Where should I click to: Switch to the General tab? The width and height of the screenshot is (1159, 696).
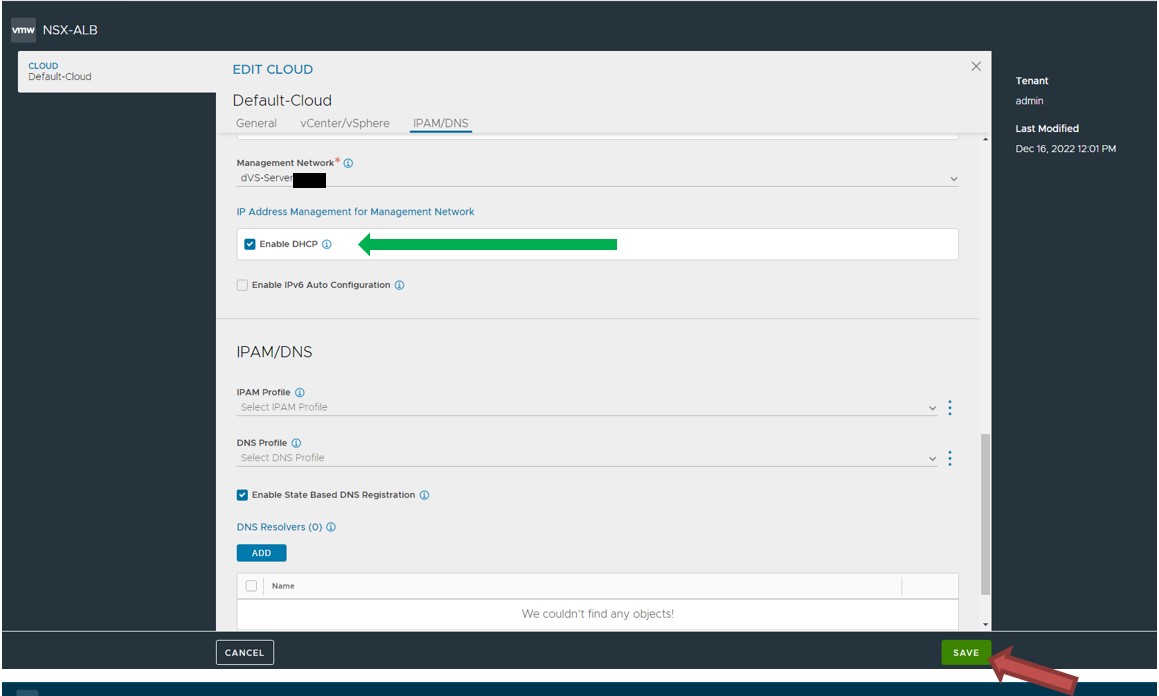(256, 123)
